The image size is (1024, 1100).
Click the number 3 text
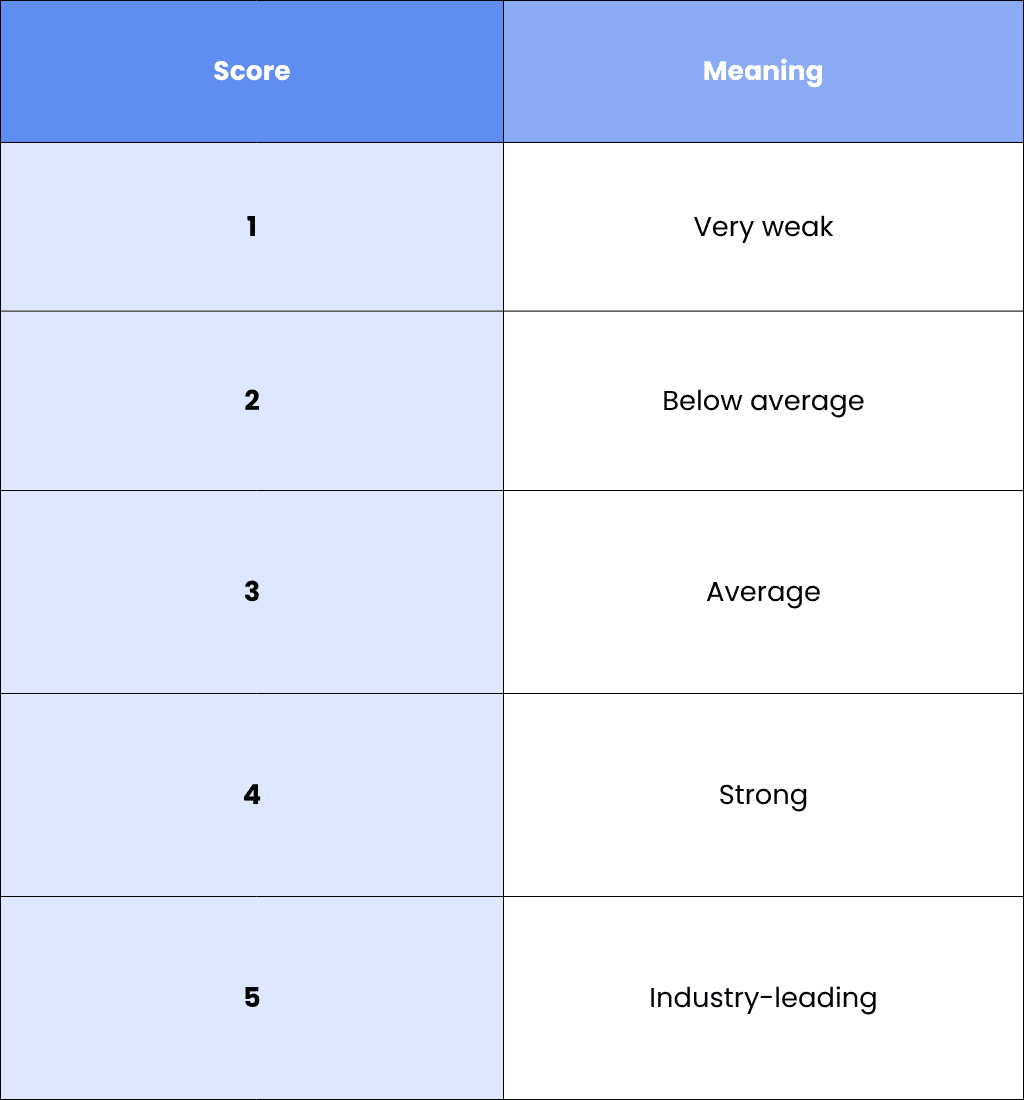[x=252, y=591]
